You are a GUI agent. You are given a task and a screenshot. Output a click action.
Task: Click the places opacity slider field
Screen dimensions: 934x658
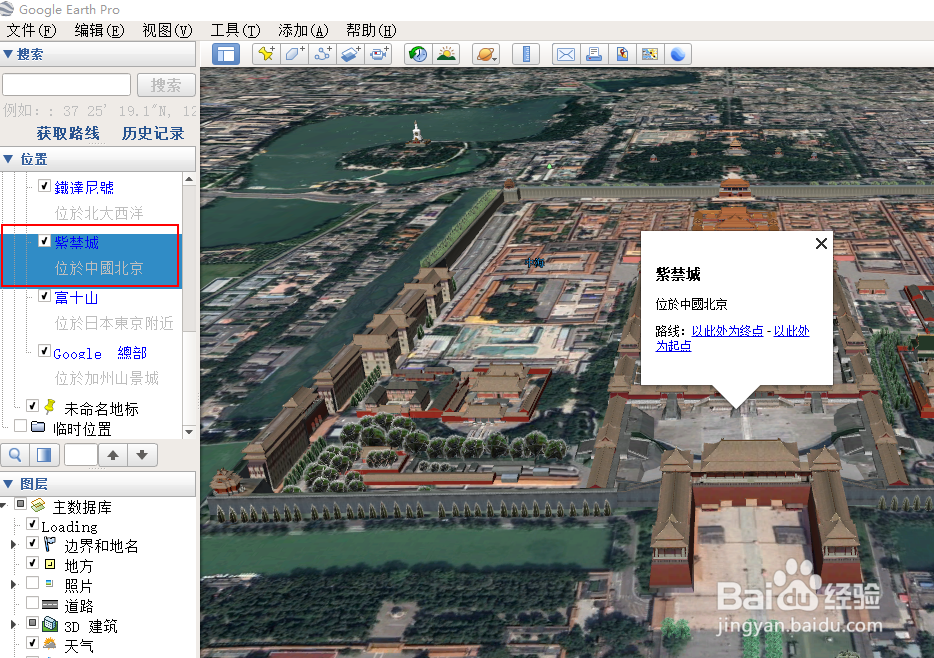(x=80, y=455)
